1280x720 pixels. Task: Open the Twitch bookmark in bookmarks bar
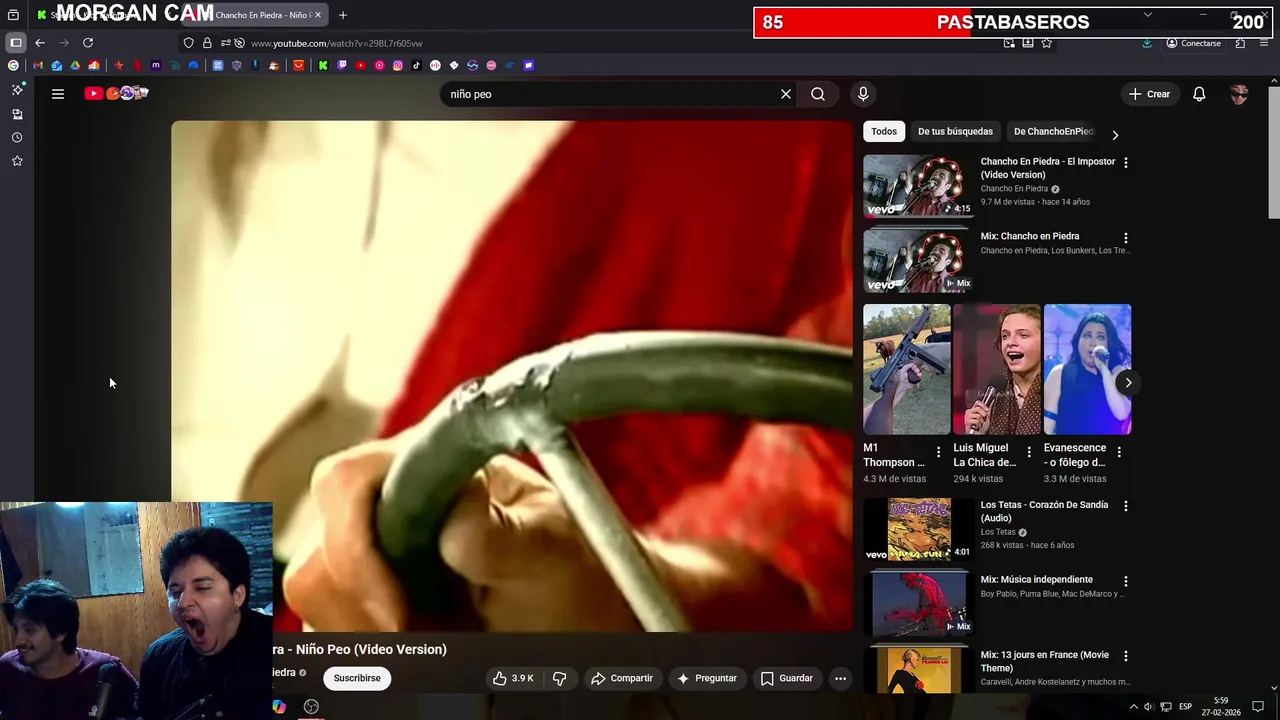click(342, 65)
